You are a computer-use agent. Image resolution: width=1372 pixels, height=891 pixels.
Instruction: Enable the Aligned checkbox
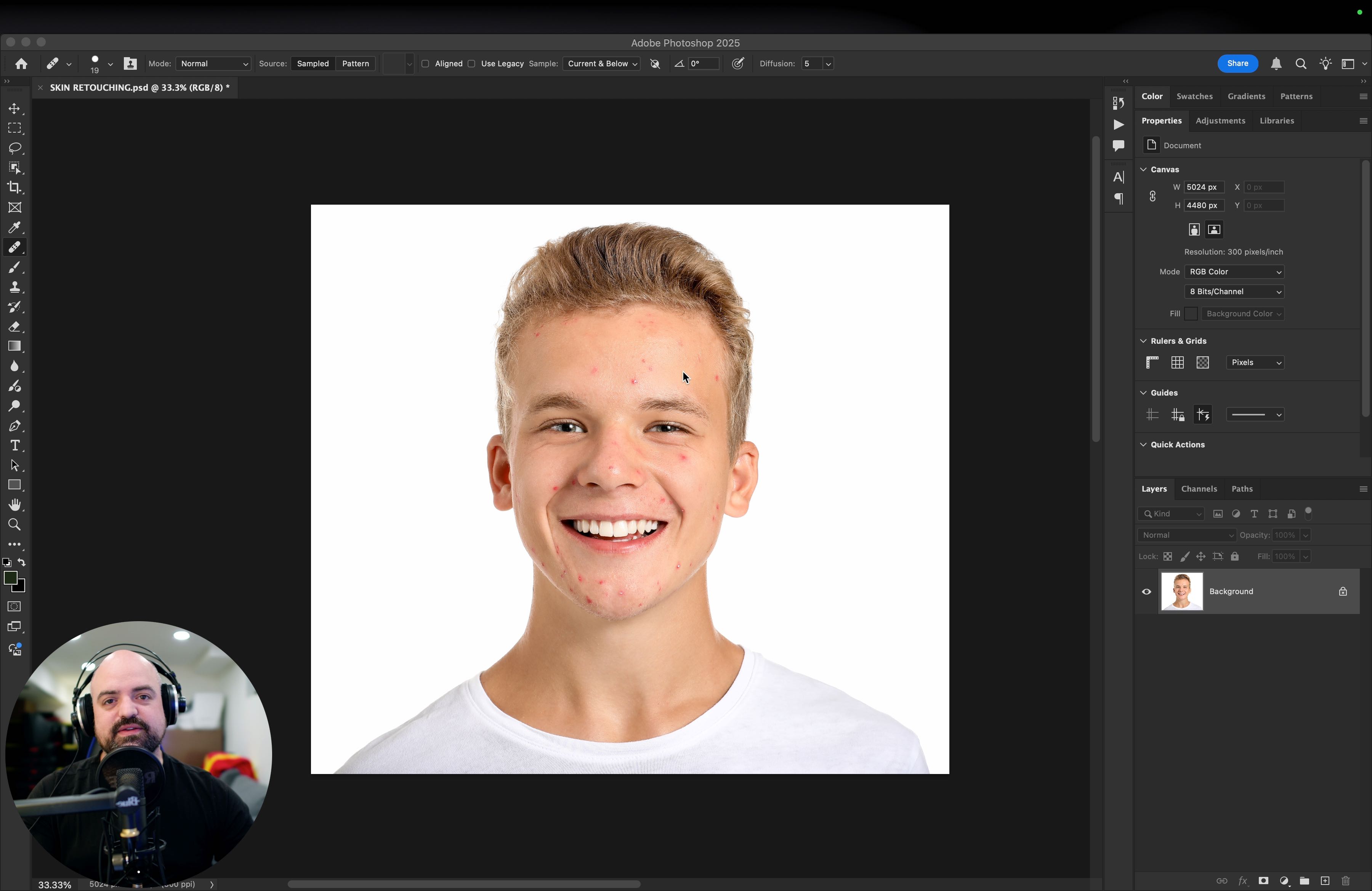425,64
